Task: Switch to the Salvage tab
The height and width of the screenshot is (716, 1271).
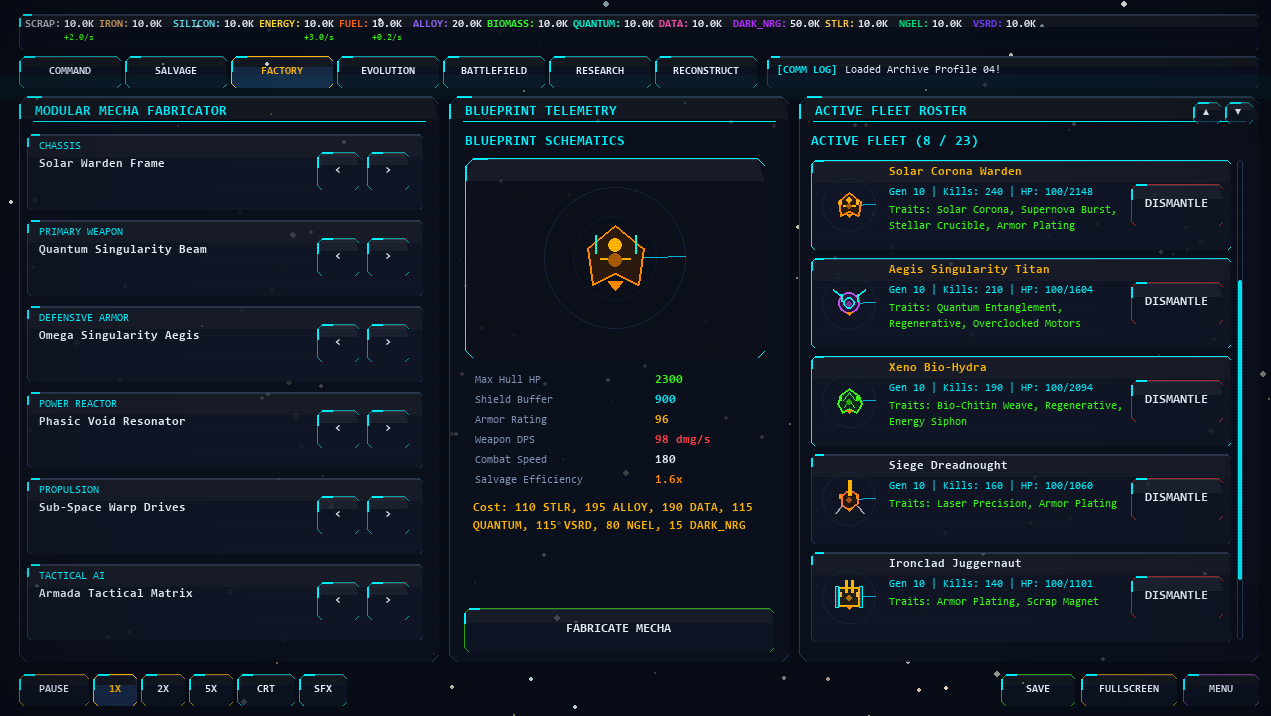Action: [176, 71]
